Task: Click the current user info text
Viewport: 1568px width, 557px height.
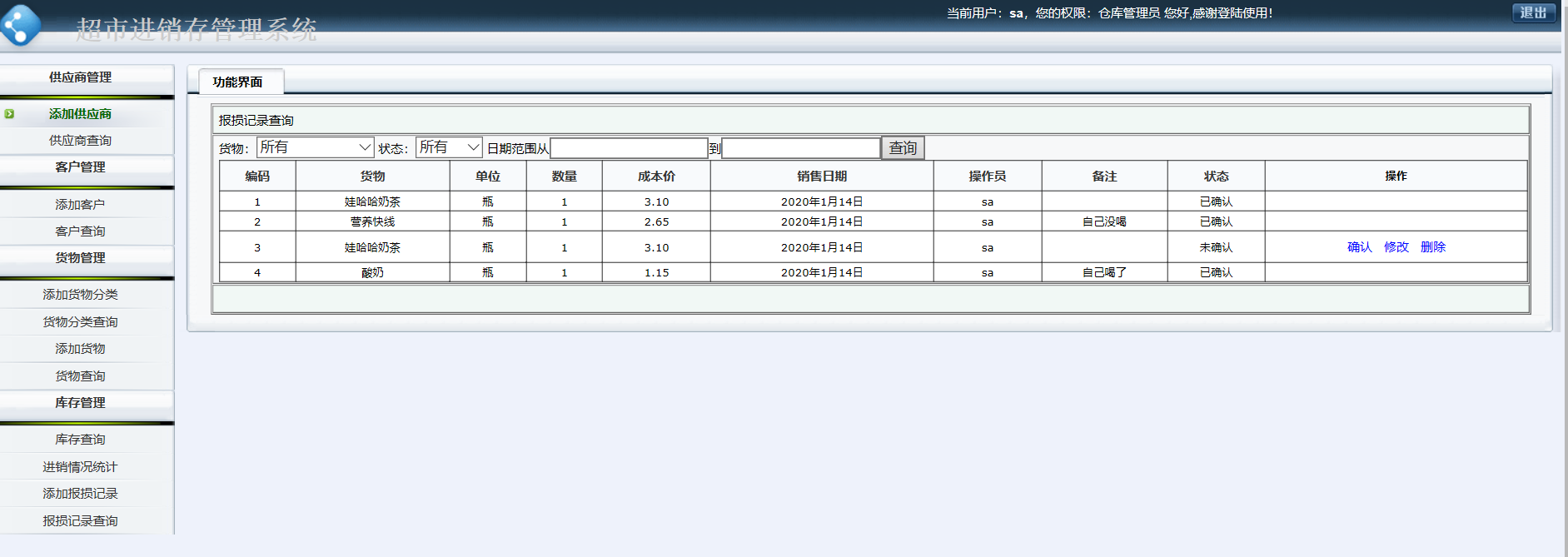Action: [1109, 13]
